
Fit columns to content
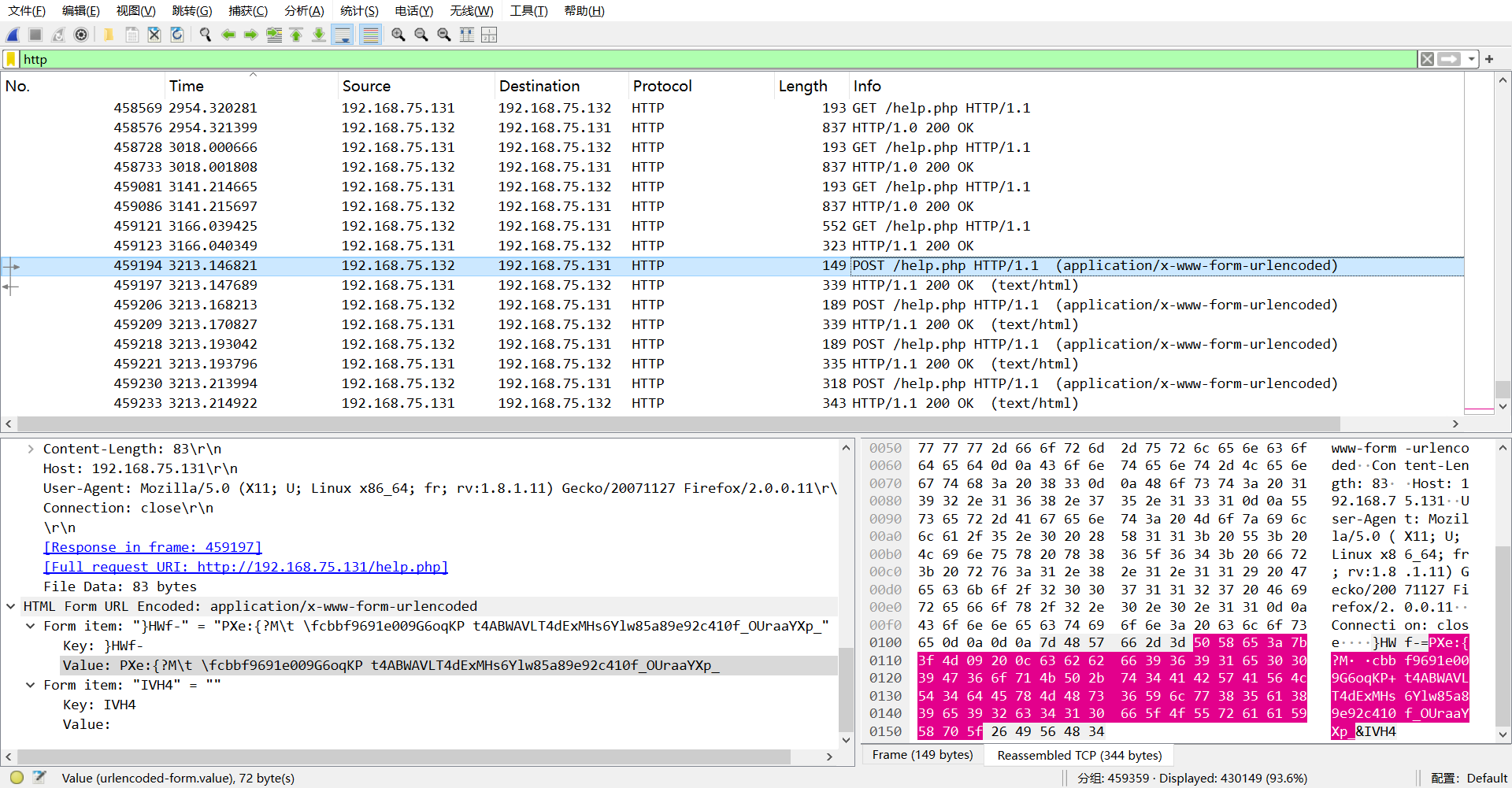(467, 35)
